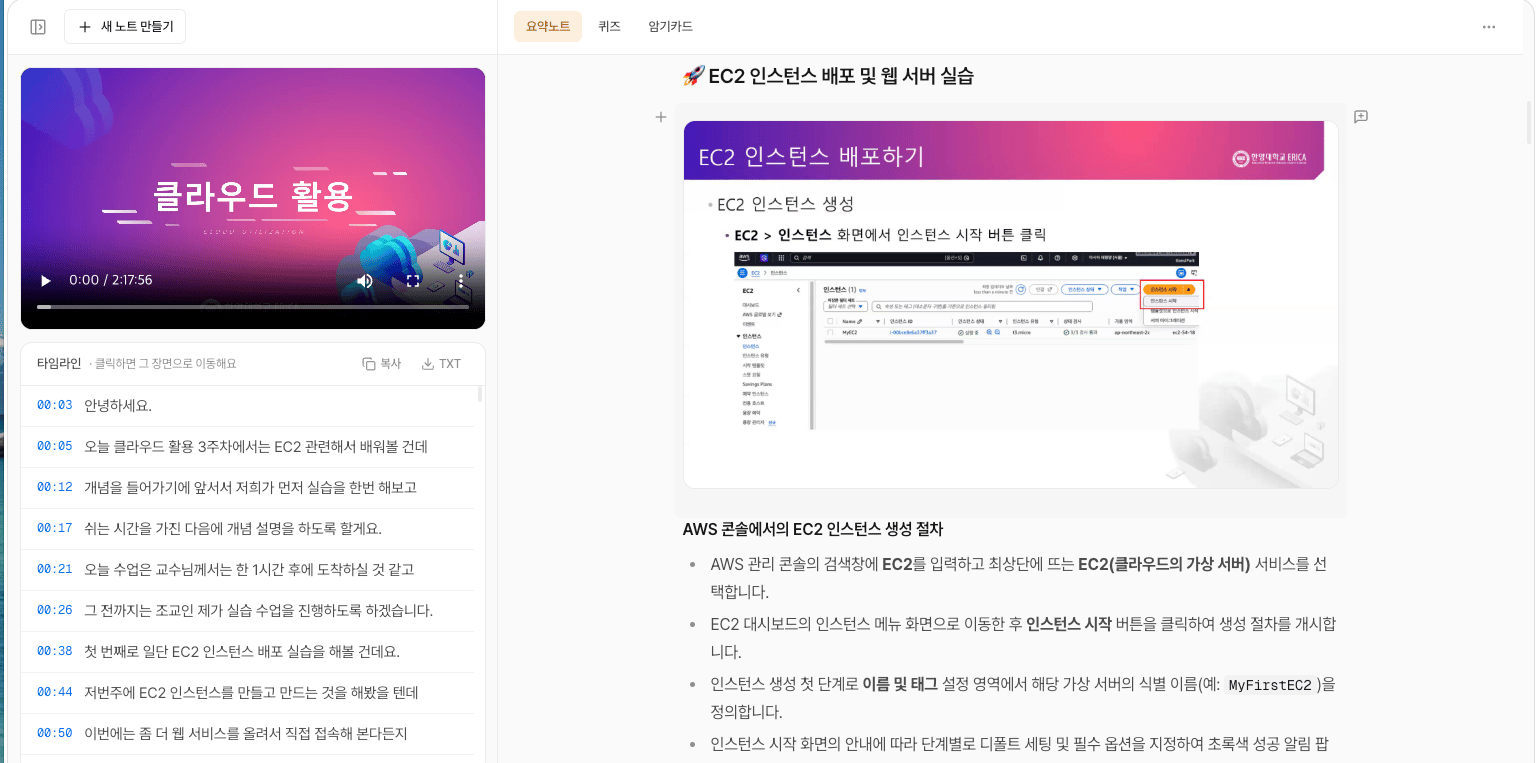
Task: Click subheading AWS 콘솔에서의 EC2 인스턴스 생성 절차
Action: 813,529
